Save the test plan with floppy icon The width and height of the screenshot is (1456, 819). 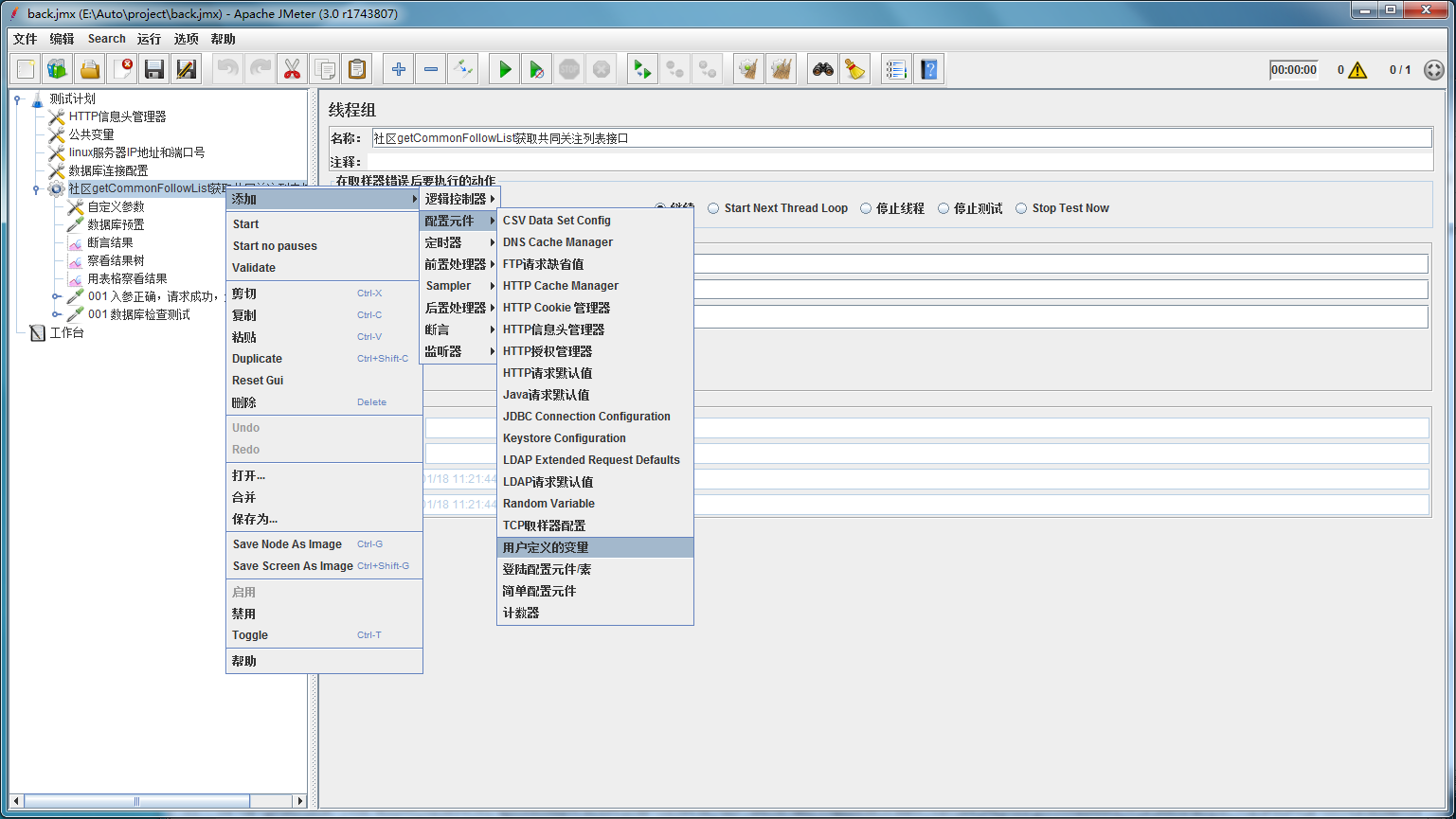(x=154, y=69)
